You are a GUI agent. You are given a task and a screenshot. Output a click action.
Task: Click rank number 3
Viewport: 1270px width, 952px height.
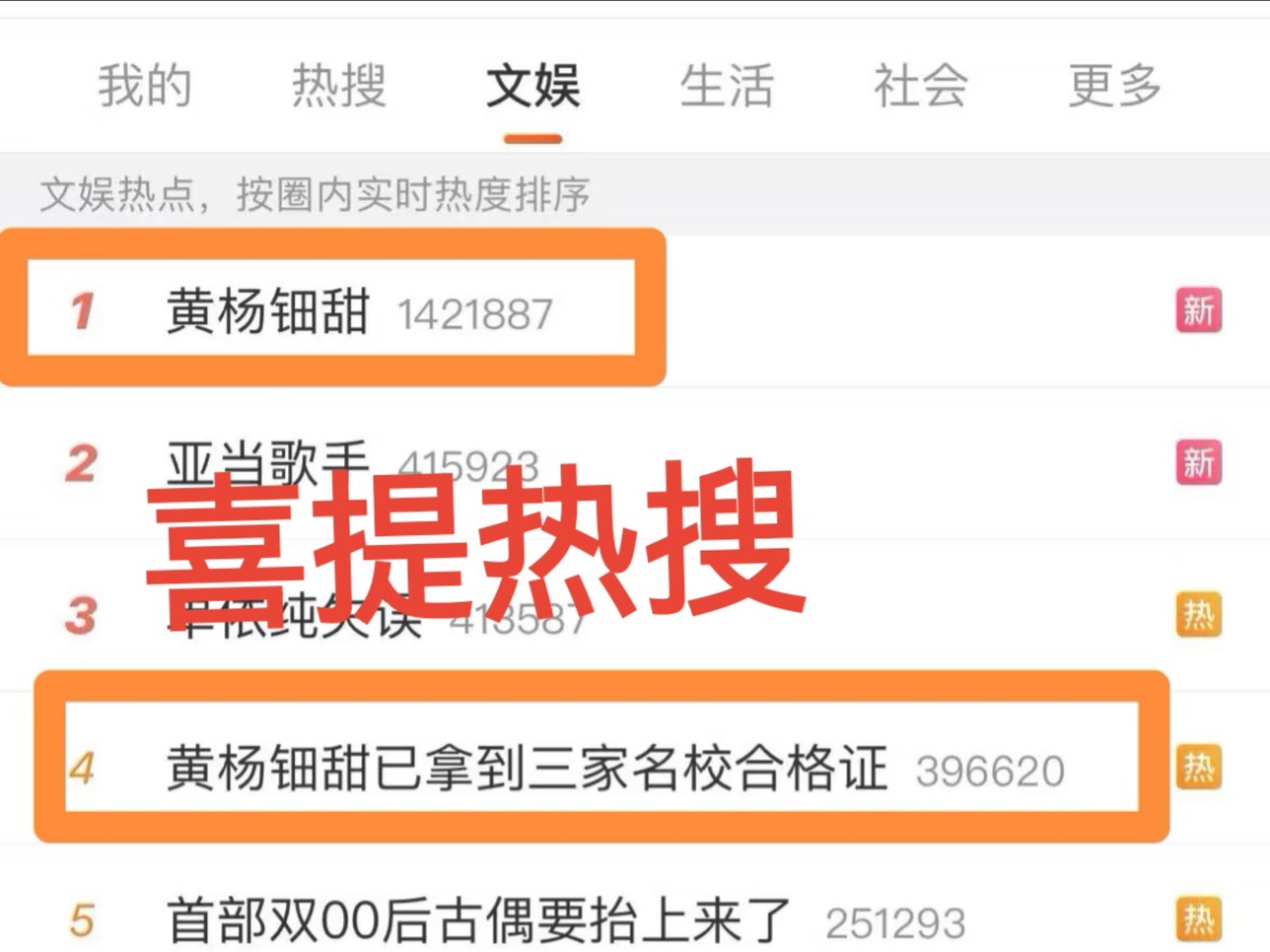click(81, 616)
